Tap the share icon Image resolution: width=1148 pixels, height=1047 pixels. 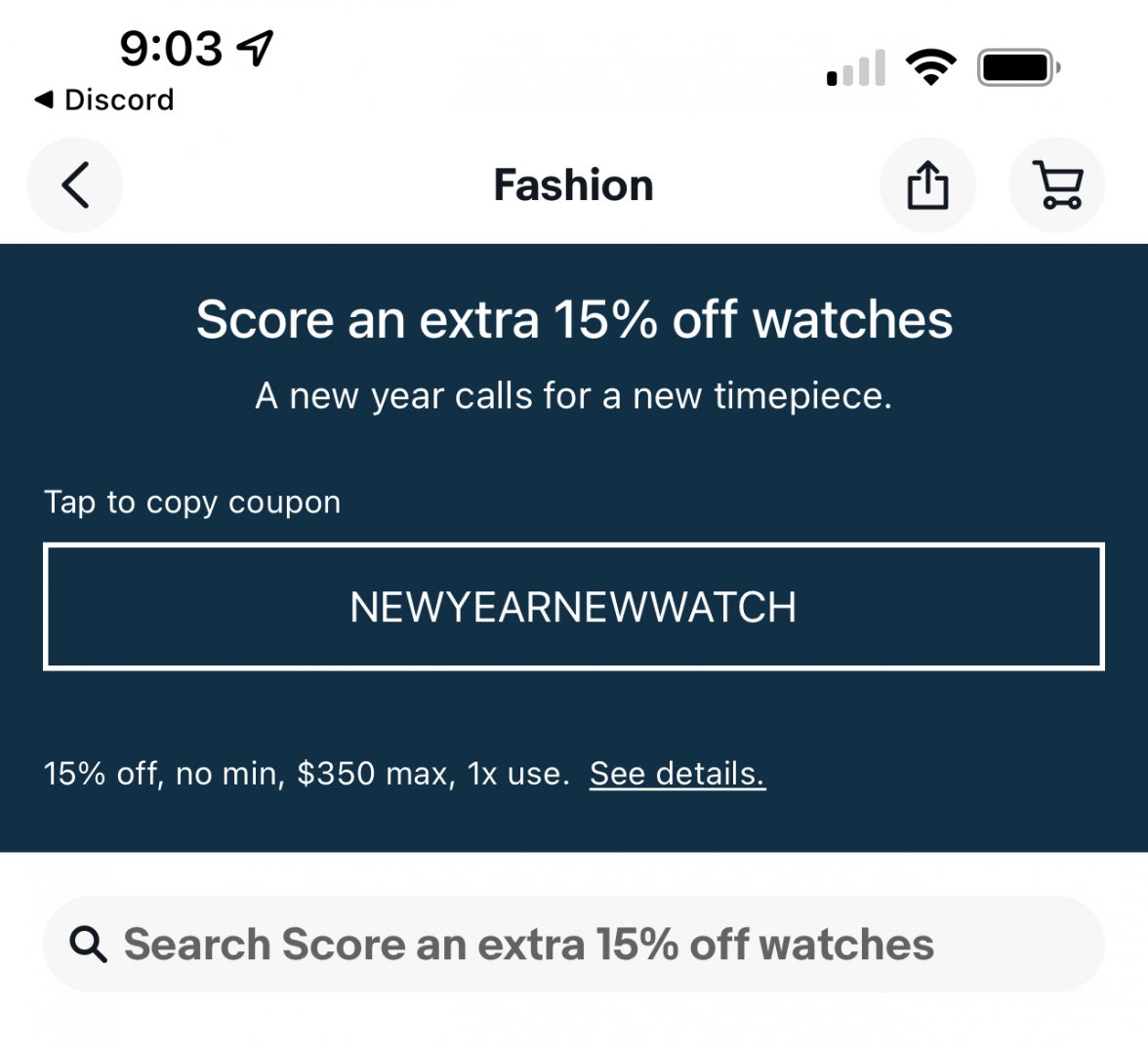927,185
